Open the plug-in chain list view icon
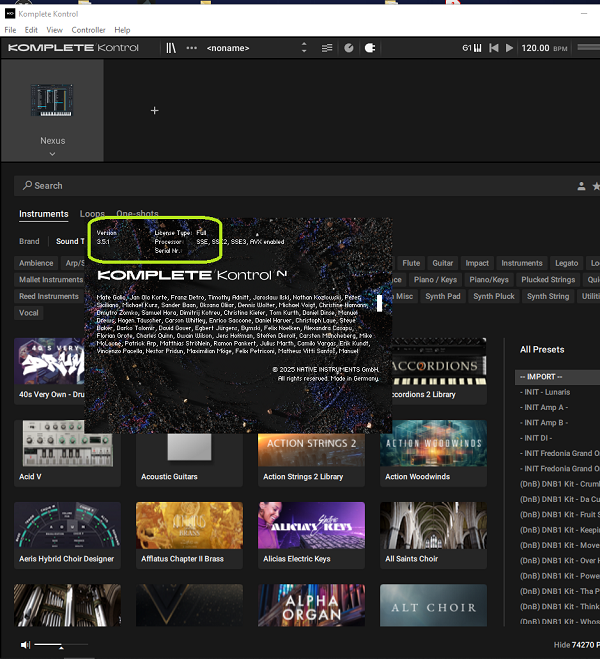The width and height of the screenshot is (600, 659). (326, 48)
